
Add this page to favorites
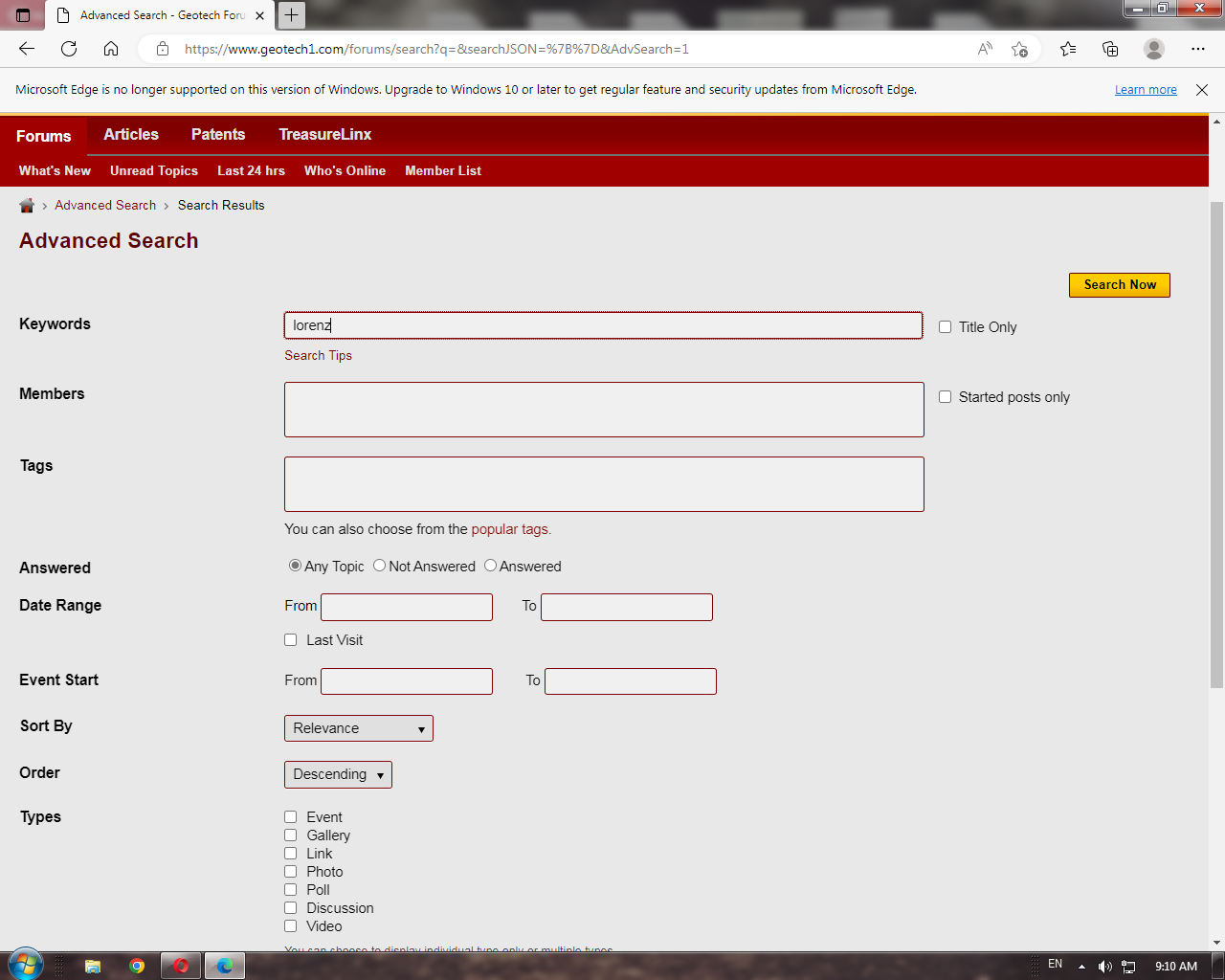(1019, 49)
